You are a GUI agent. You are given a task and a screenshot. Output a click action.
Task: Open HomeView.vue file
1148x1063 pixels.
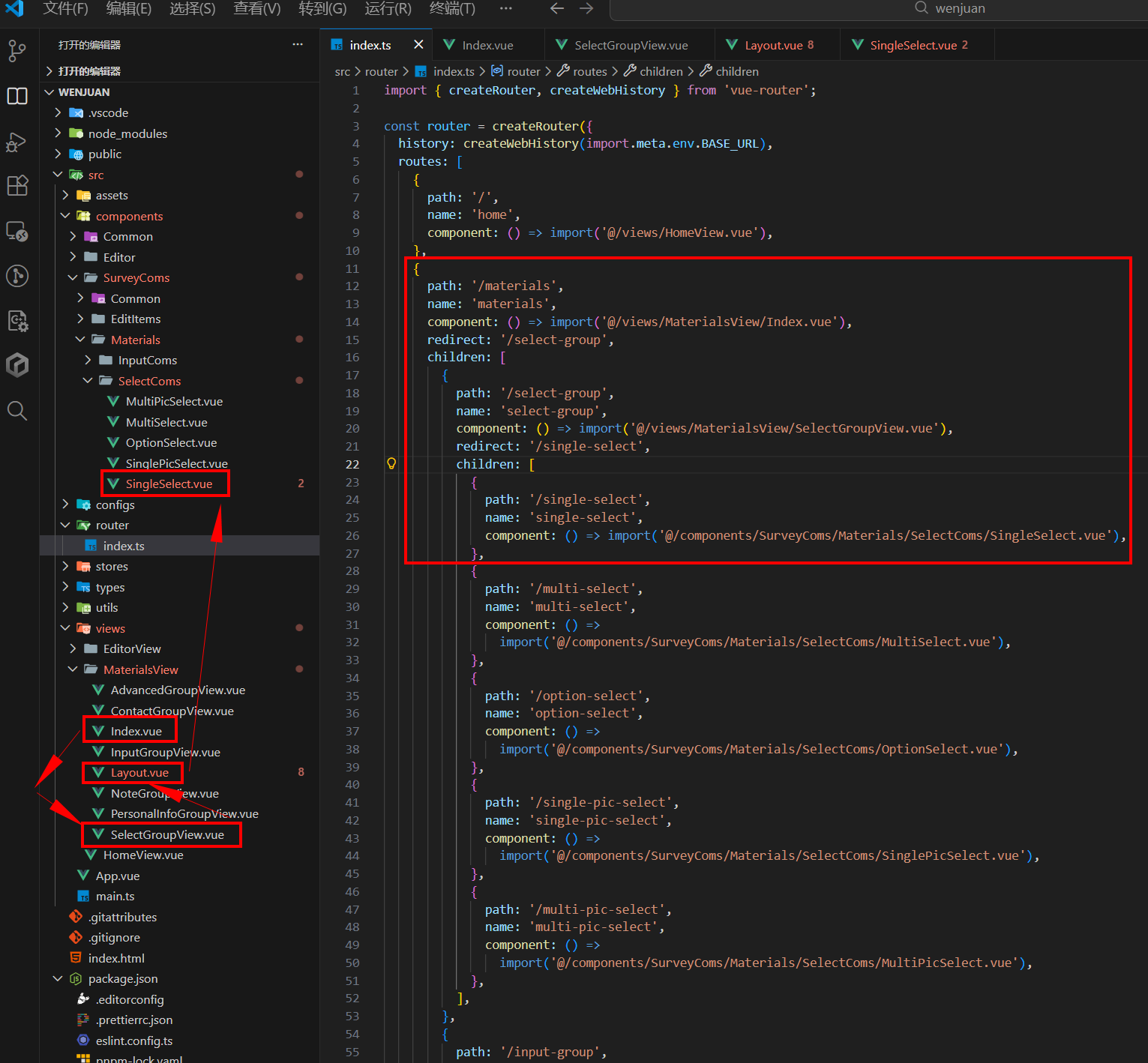click(180, 855)
